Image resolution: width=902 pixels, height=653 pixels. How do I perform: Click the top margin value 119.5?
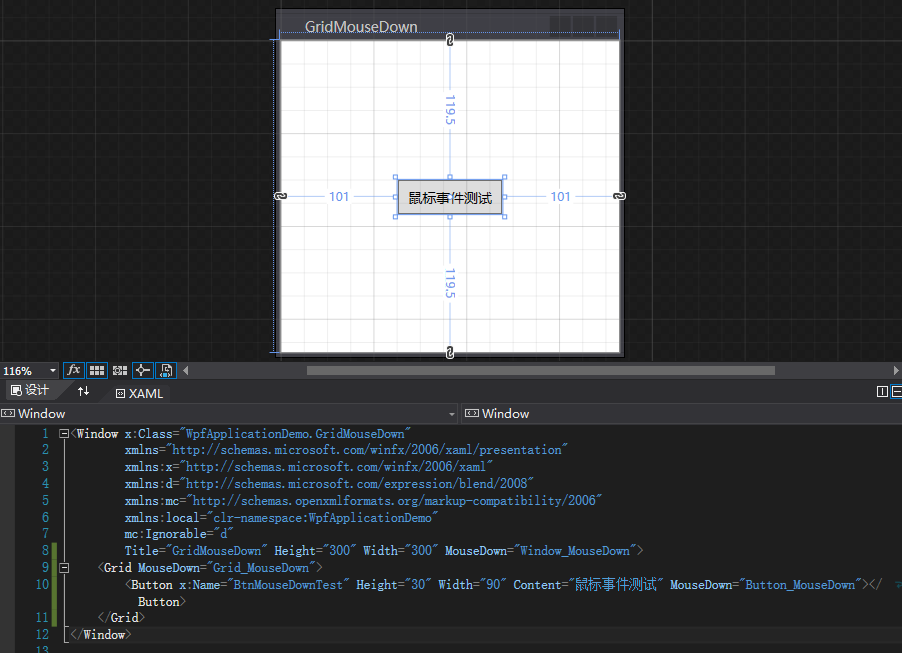click(450, 110)
